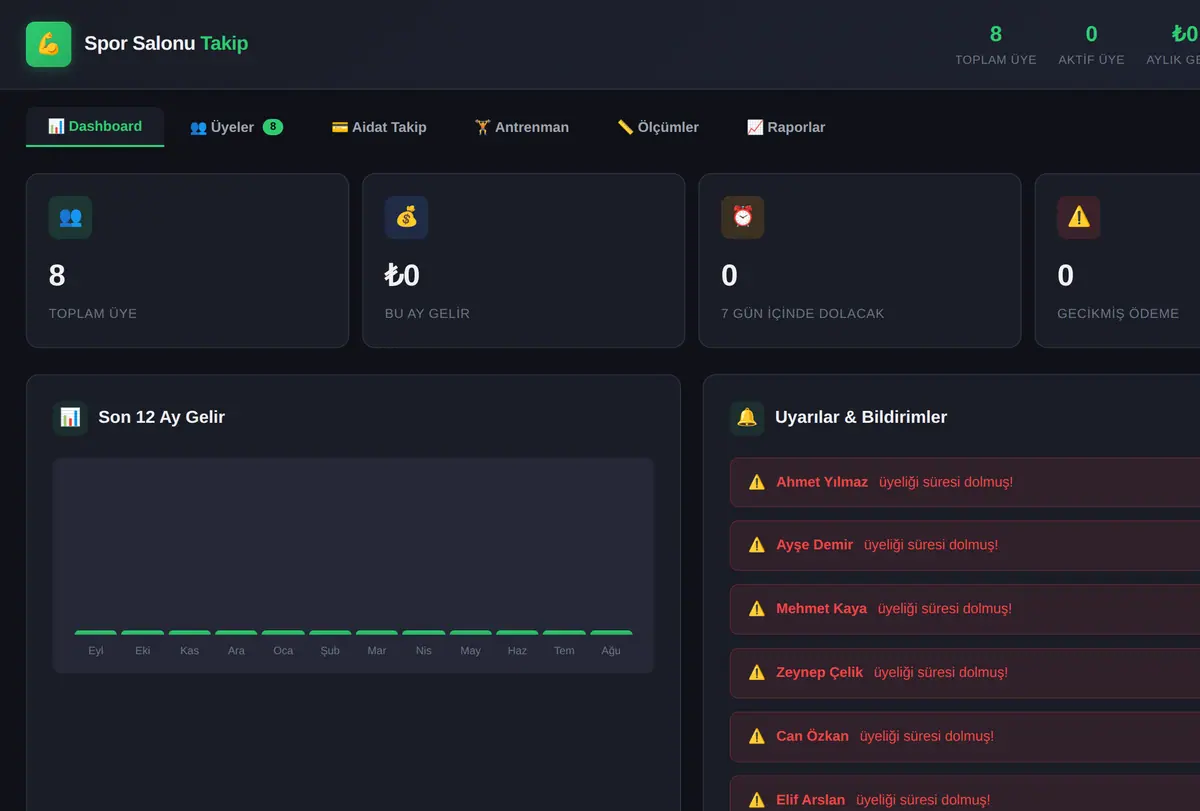Viewport: 1200px width, 811px height.
Task: Click the Bu Ay Gelir ₺0 value
Action: [403, 276]
